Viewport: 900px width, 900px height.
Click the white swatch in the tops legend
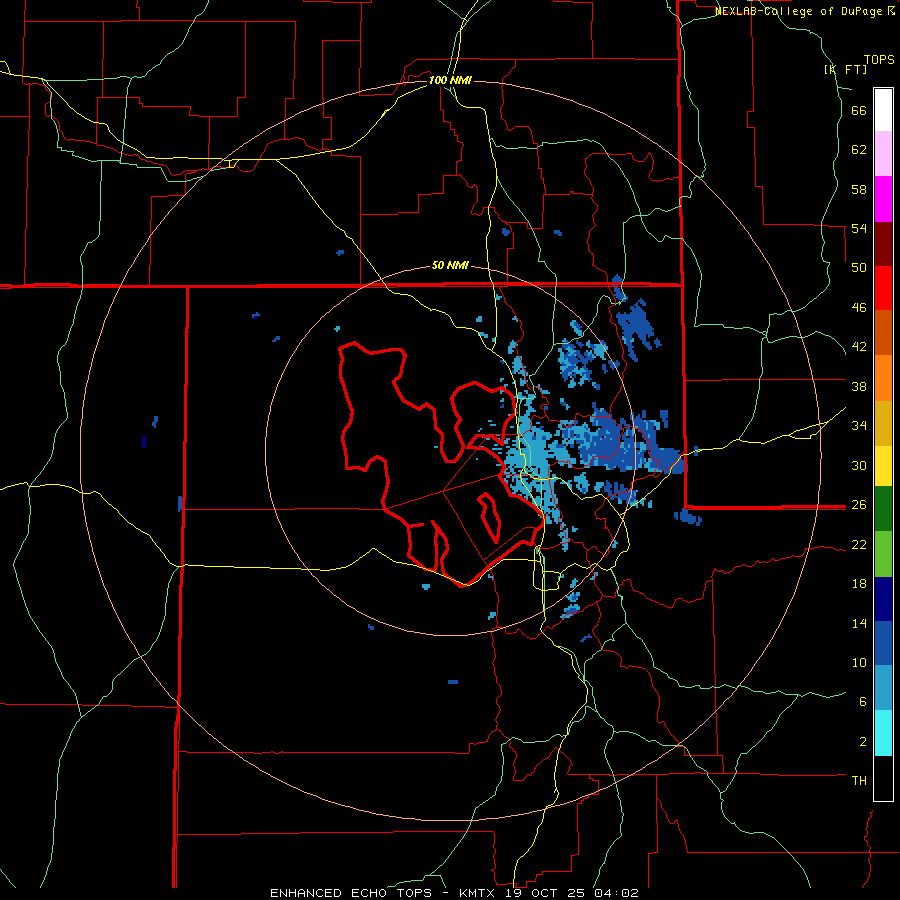[x=883, y=110]
